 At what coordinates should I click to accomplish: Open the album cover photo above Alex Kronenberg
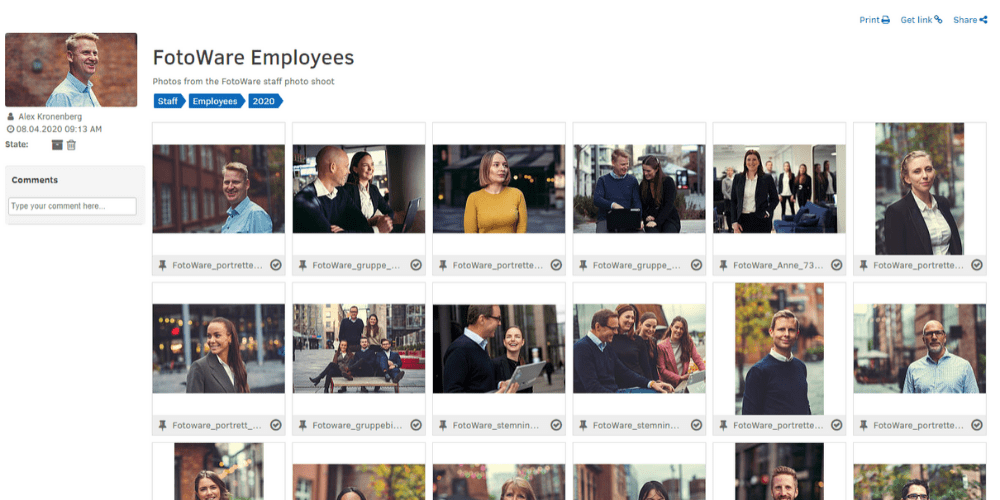71,70
